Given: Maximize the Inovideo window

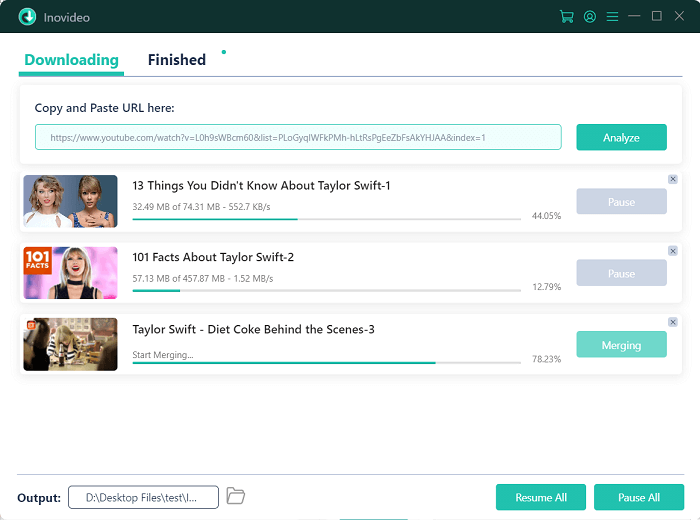Looking at the screenshot, I should point(657,16).
